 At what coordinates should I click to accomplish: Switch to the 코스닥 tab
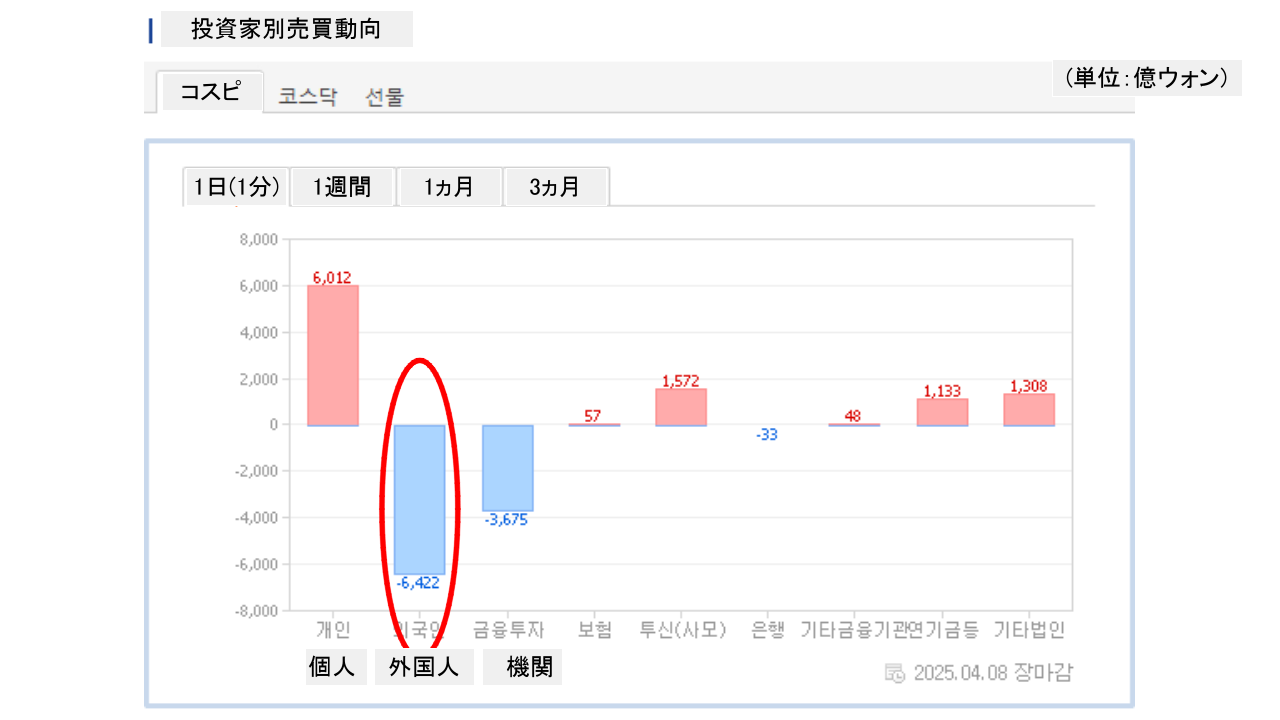[x=307, y=97]
